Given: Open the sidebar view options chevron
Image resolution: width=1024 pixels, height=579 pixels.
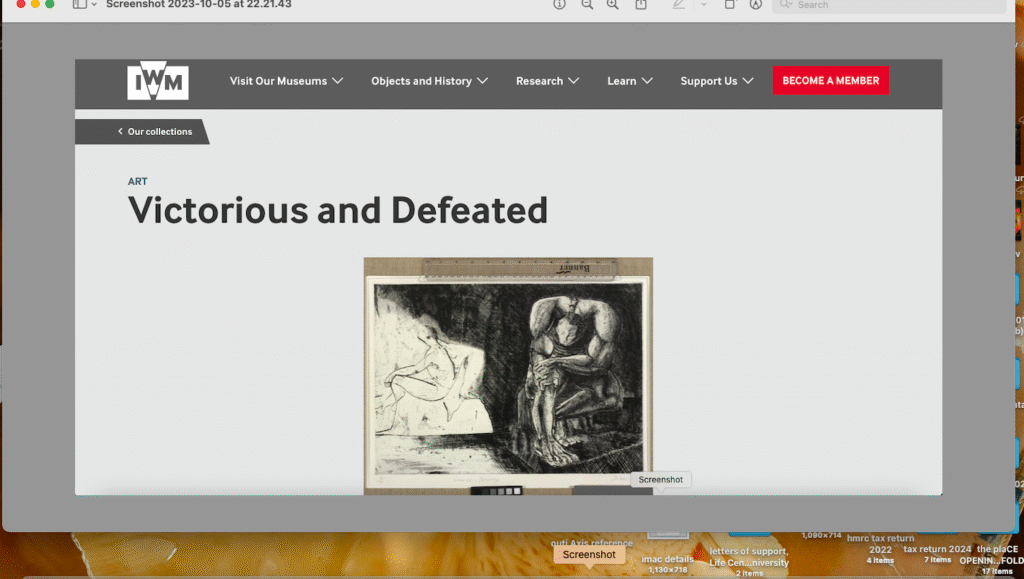Looking at the screenshot, I should 94,5.
